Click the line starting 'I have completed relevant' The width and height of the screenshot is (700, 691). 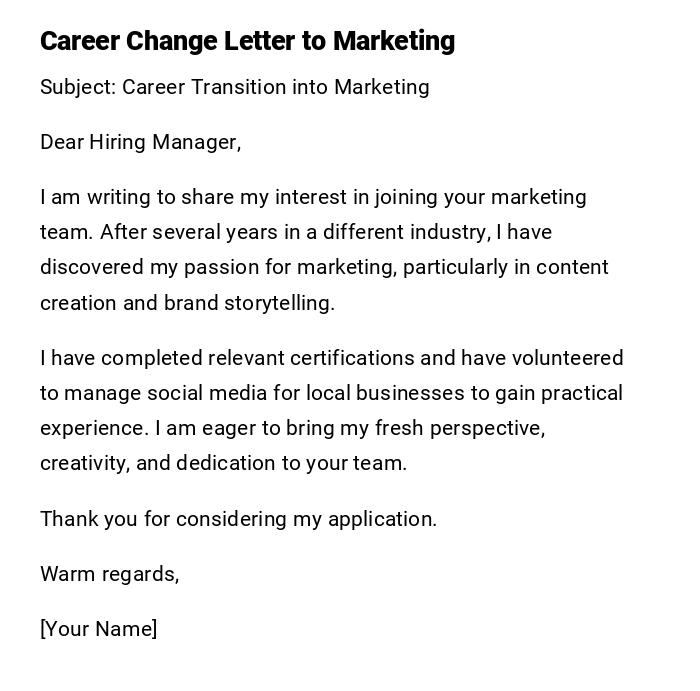point(331,358)
